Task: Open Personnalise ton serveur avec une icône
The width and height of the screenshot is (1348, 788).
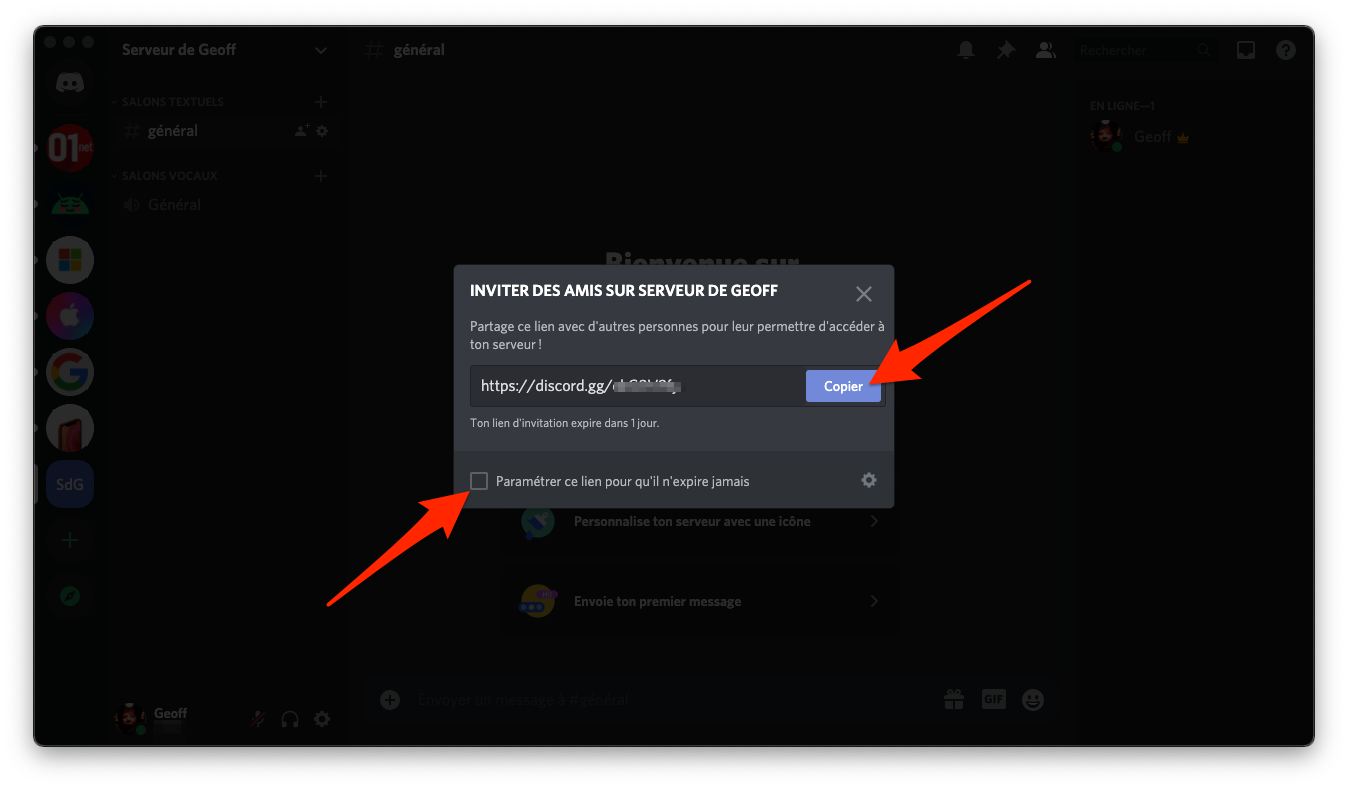Action: click(700, 522)
